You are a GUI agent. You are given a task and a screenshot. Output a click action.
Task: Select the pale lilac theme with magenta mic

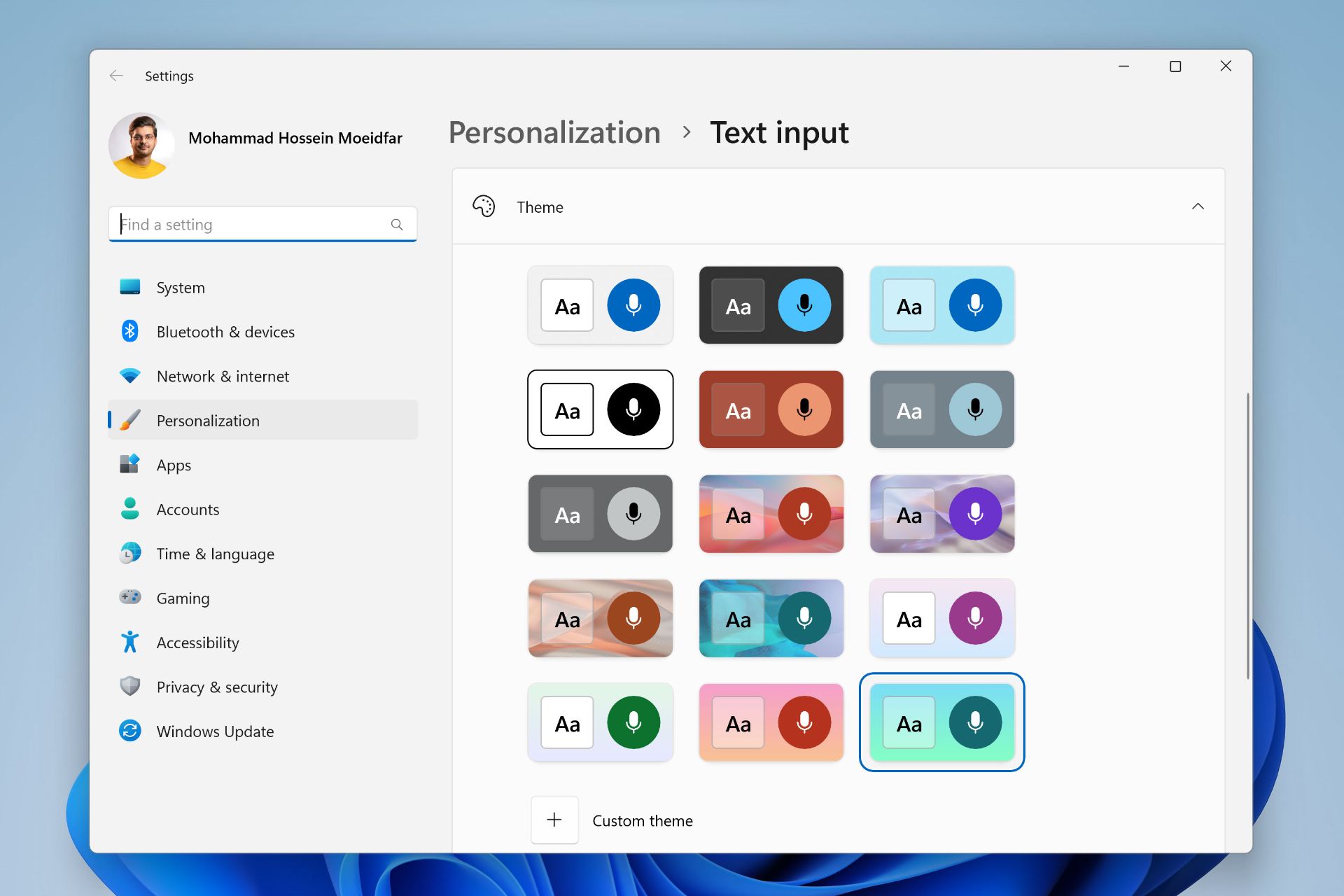pos(942,618)
